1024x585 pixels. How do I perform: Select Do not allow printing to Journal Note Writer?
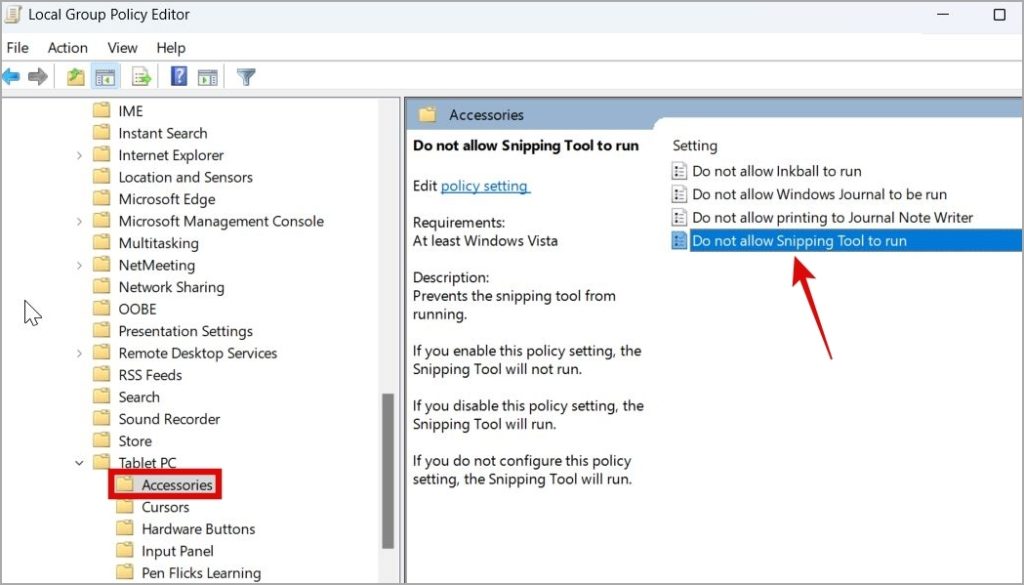pyautogui.click(x=833, y=217)
